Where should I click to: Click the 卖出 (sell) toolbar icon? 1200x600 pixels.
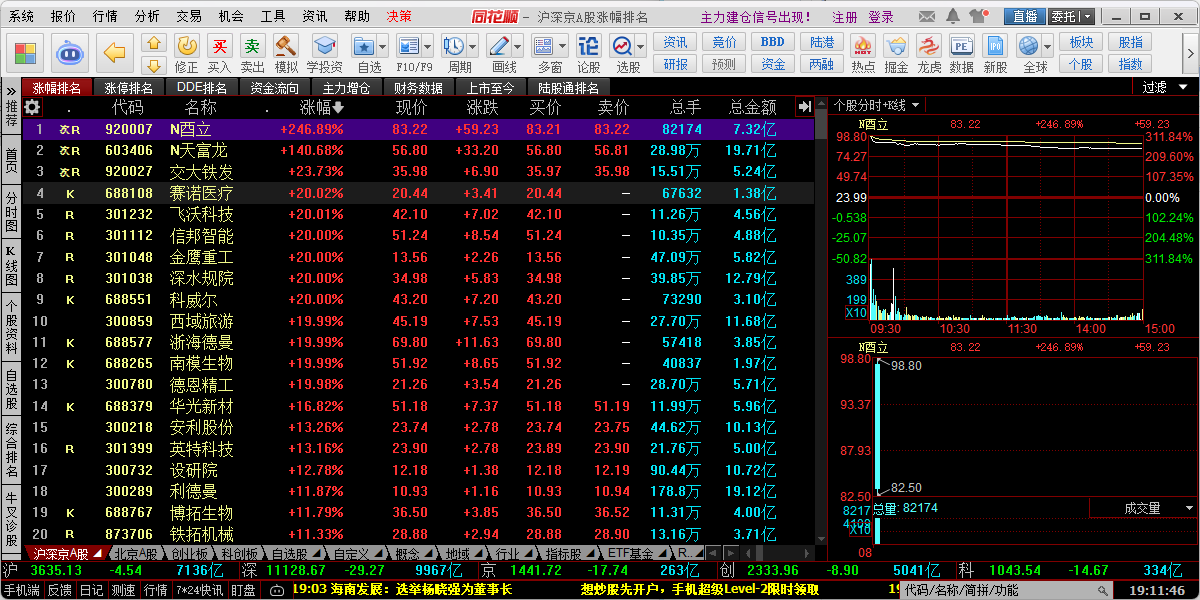coord(252,52)
